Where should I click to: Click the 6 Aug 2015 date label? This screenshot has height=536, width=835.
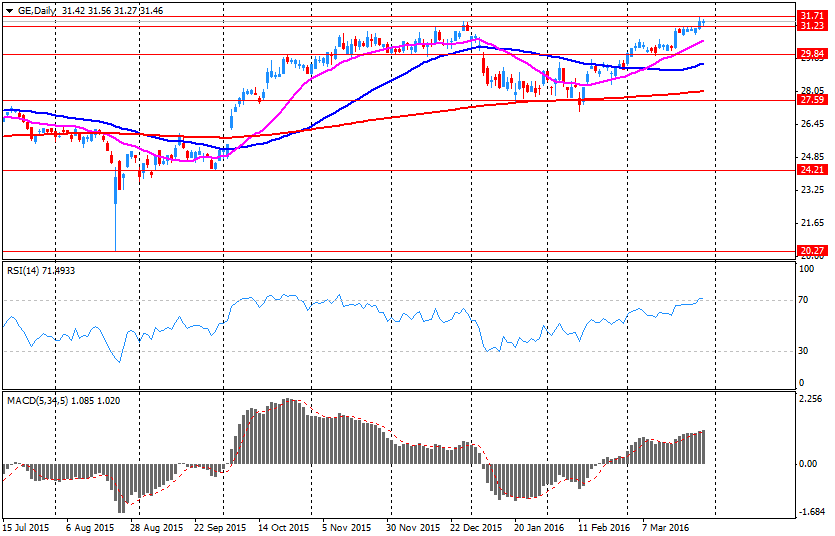pos(90,528)
